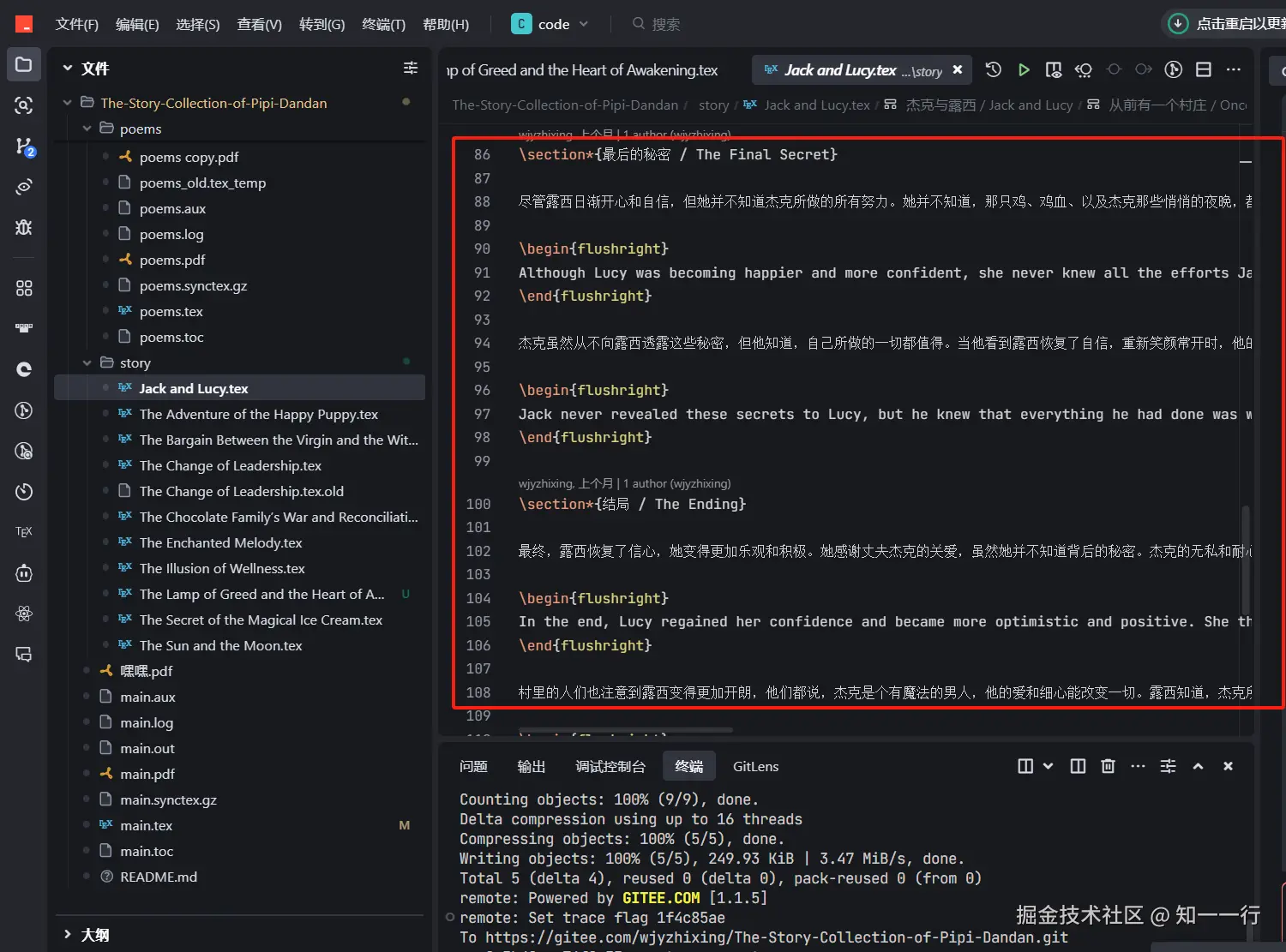Open the Run and Debug bug icon
1286x952 pixels.
[x=24, y=227]
